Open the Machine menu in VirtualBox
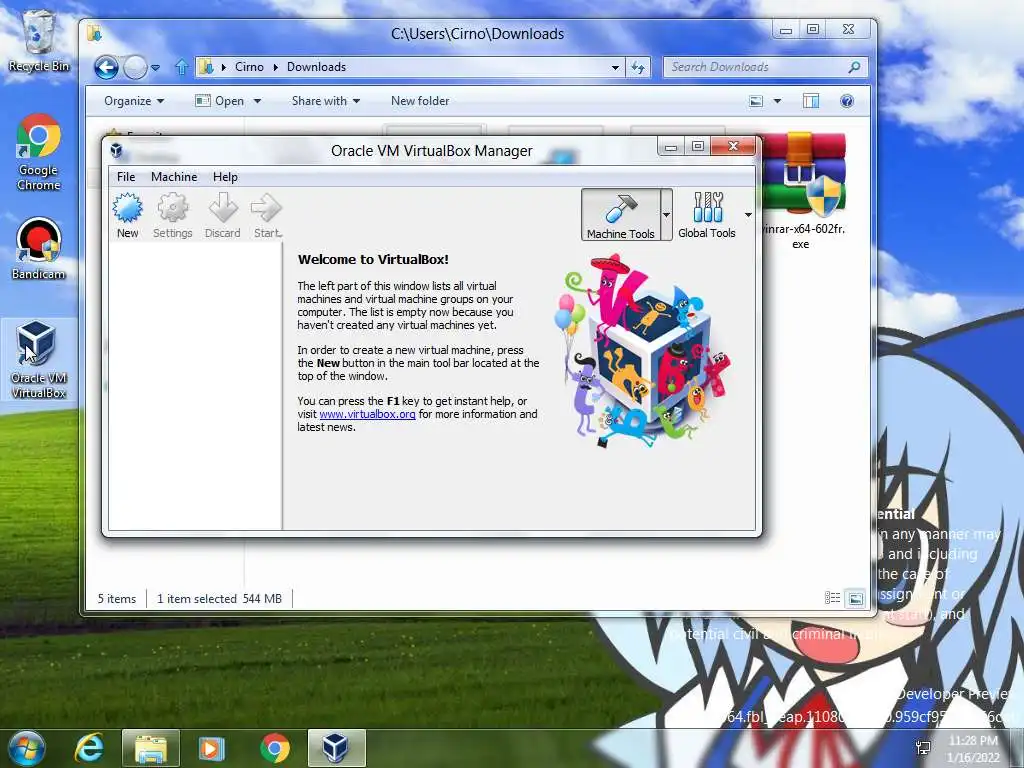Screen dimensions: 1024x768 [174, 177]
